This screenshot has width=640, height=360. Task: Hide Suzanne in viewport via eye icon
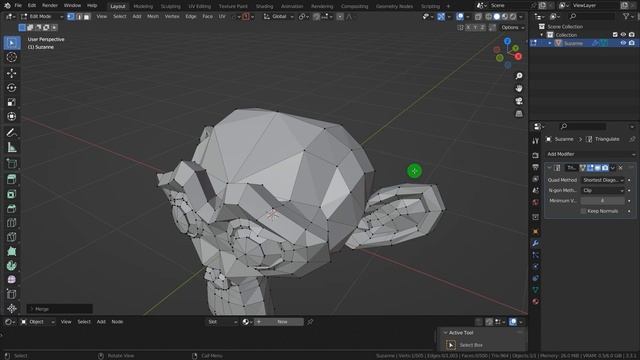(623, 43)
